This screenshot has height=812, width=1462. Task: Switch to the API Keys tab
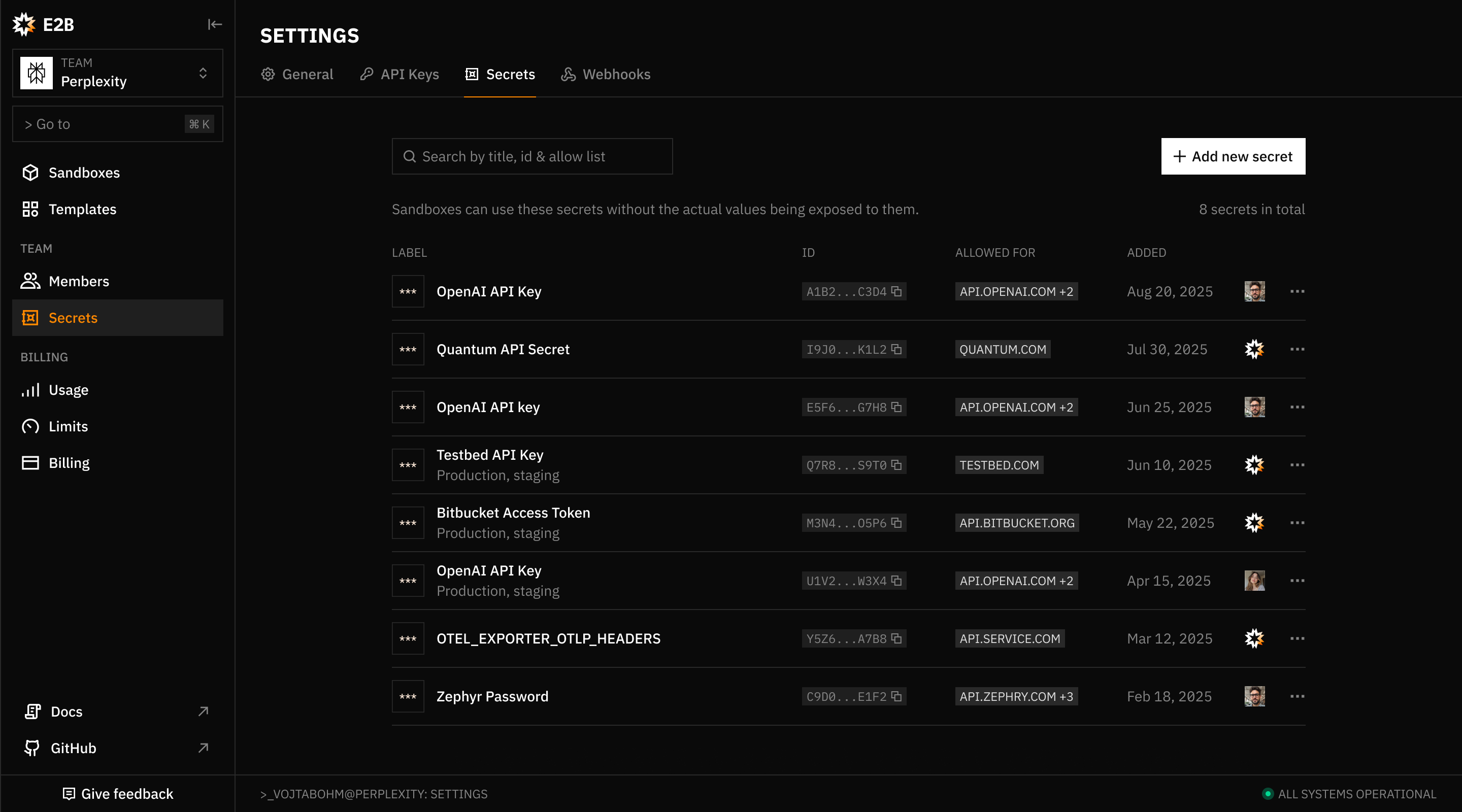[x=399, y=74]
